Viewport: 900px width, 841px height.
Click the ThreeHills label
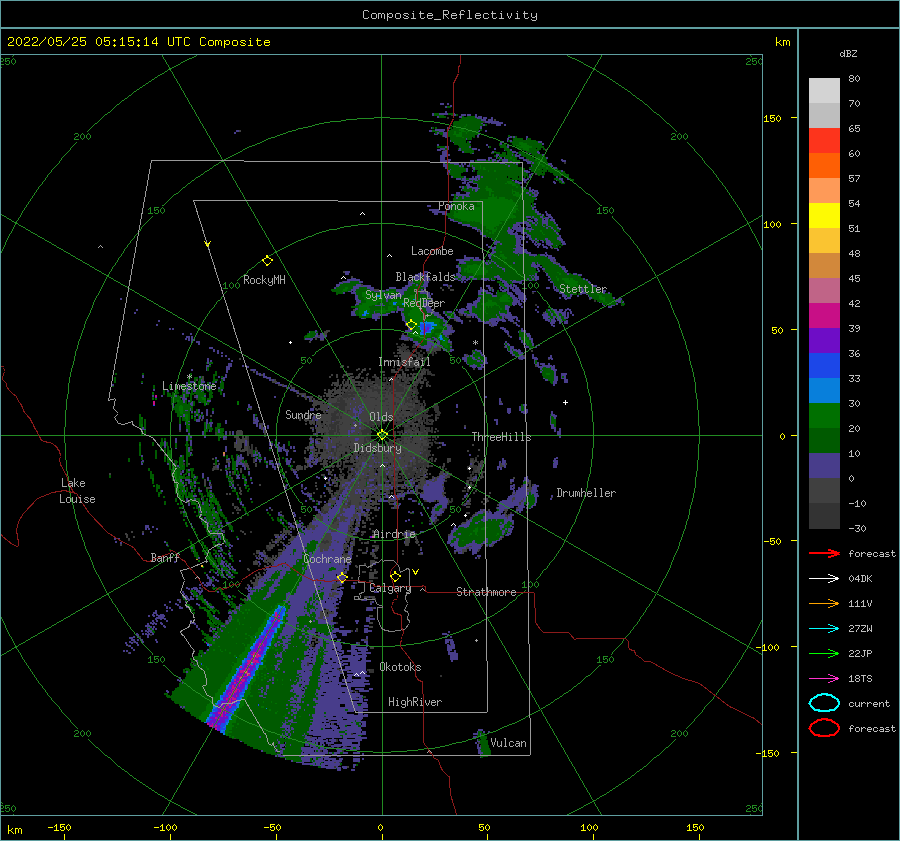tap(501, 437)
